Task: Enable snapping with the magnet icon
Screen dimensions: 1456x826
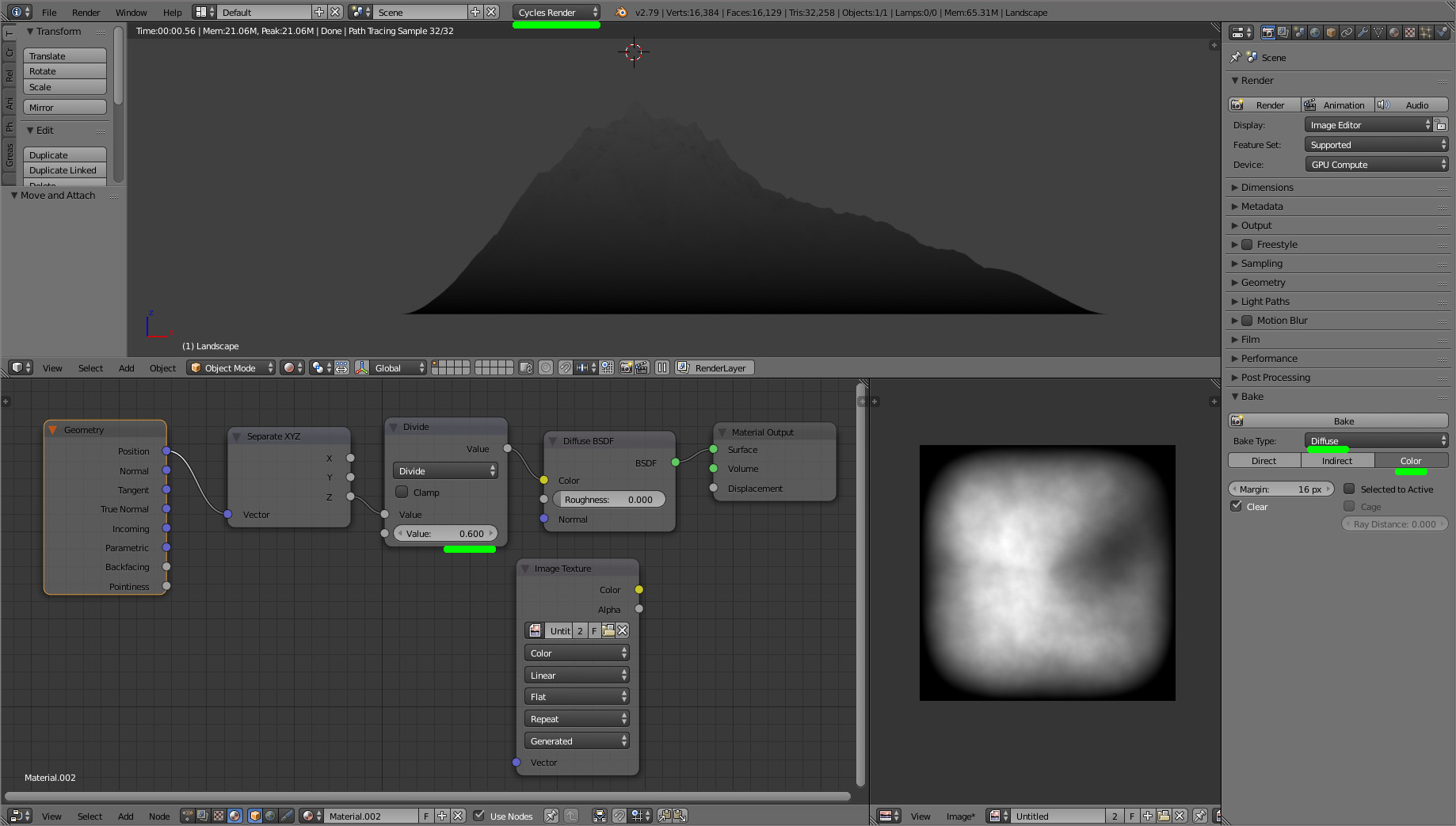Action: [619, 816]
